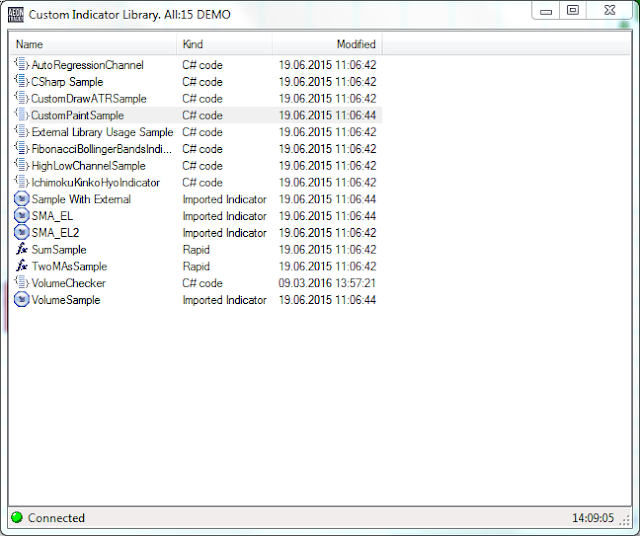The image size is (640, 536).
Task: Select the CustomPaintSample indicator name
Action: pos(78,115)
